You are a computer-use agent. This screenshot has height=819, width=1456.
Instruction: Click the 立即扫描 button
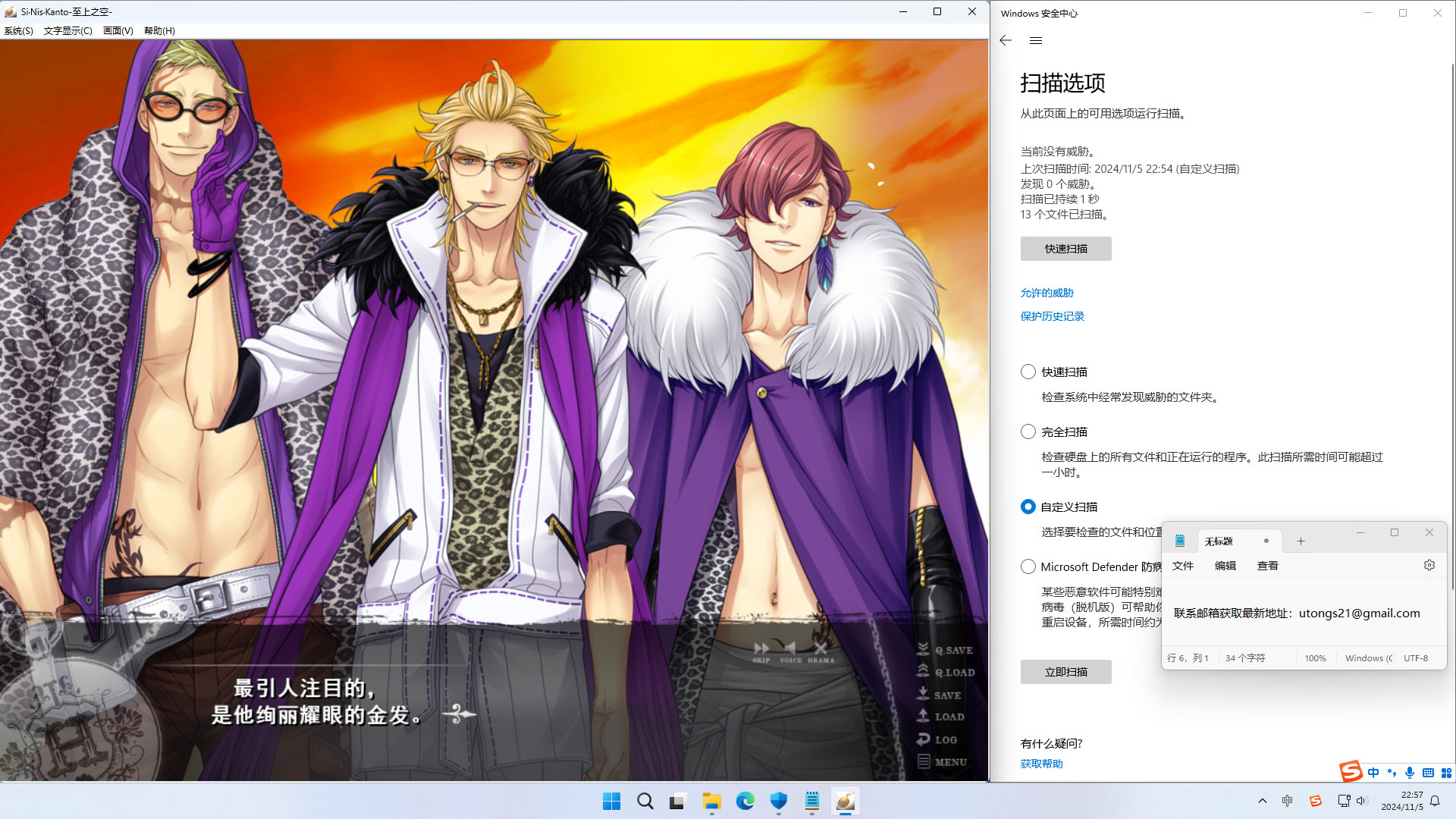pos(1065,672)
